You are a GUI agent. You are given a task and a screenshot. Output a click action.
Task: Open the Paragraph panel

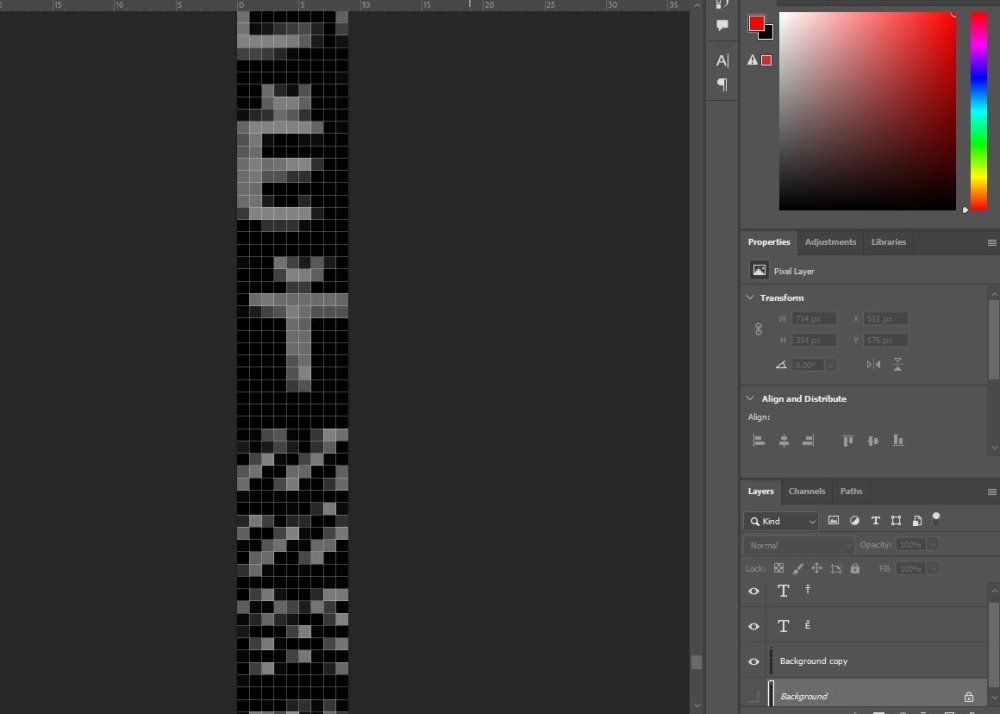tap(722, 84)
